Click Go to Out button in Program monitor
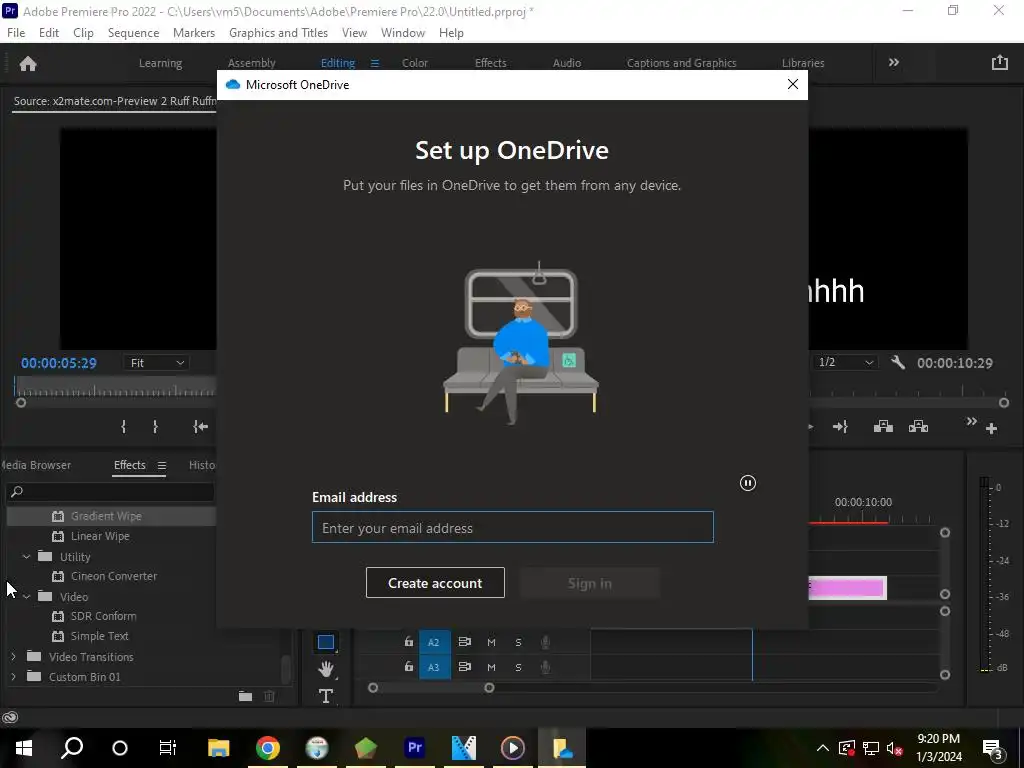1024x768 pixels. pyautogui.click(x=840, y=426)
